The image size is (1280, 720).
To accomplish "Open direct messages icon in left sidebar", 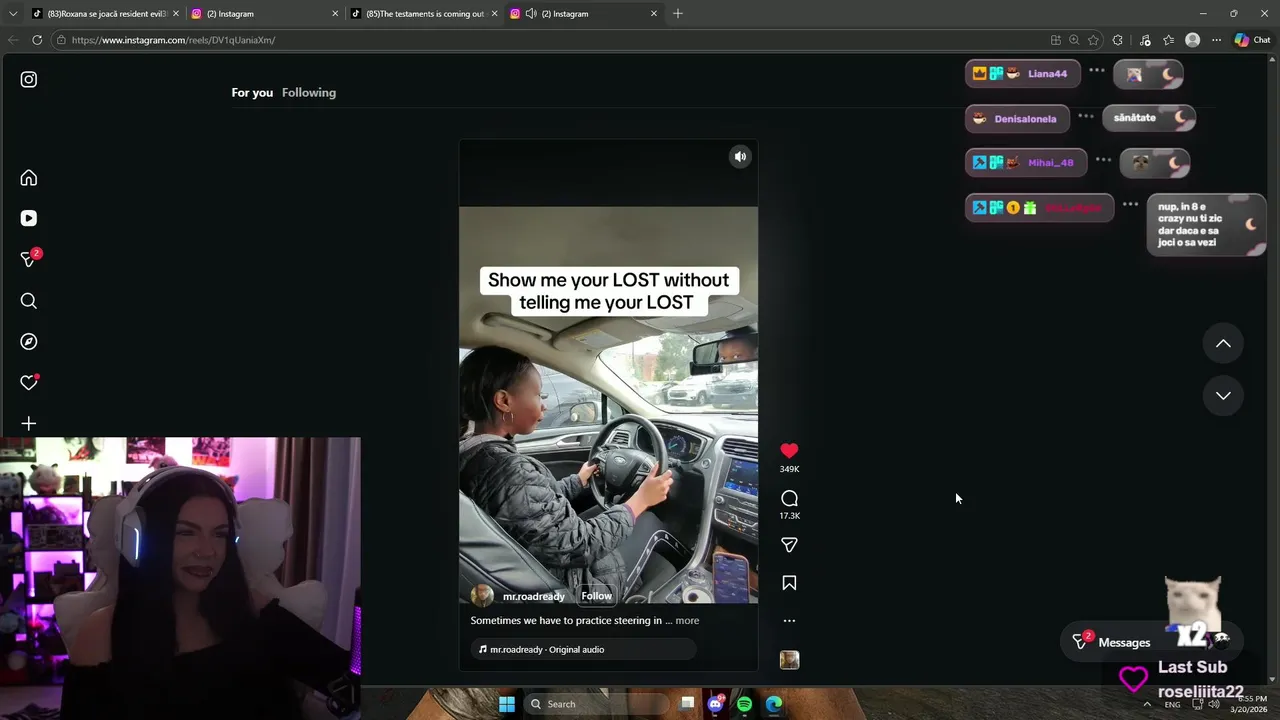I will (x=29, y=259).
